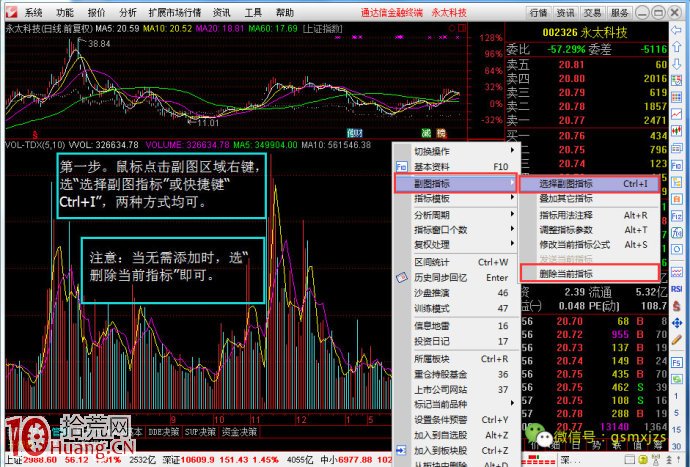
Task: Select the blue four-way move arrows icon
Action: pyautogui.click(x=676, y=323)
